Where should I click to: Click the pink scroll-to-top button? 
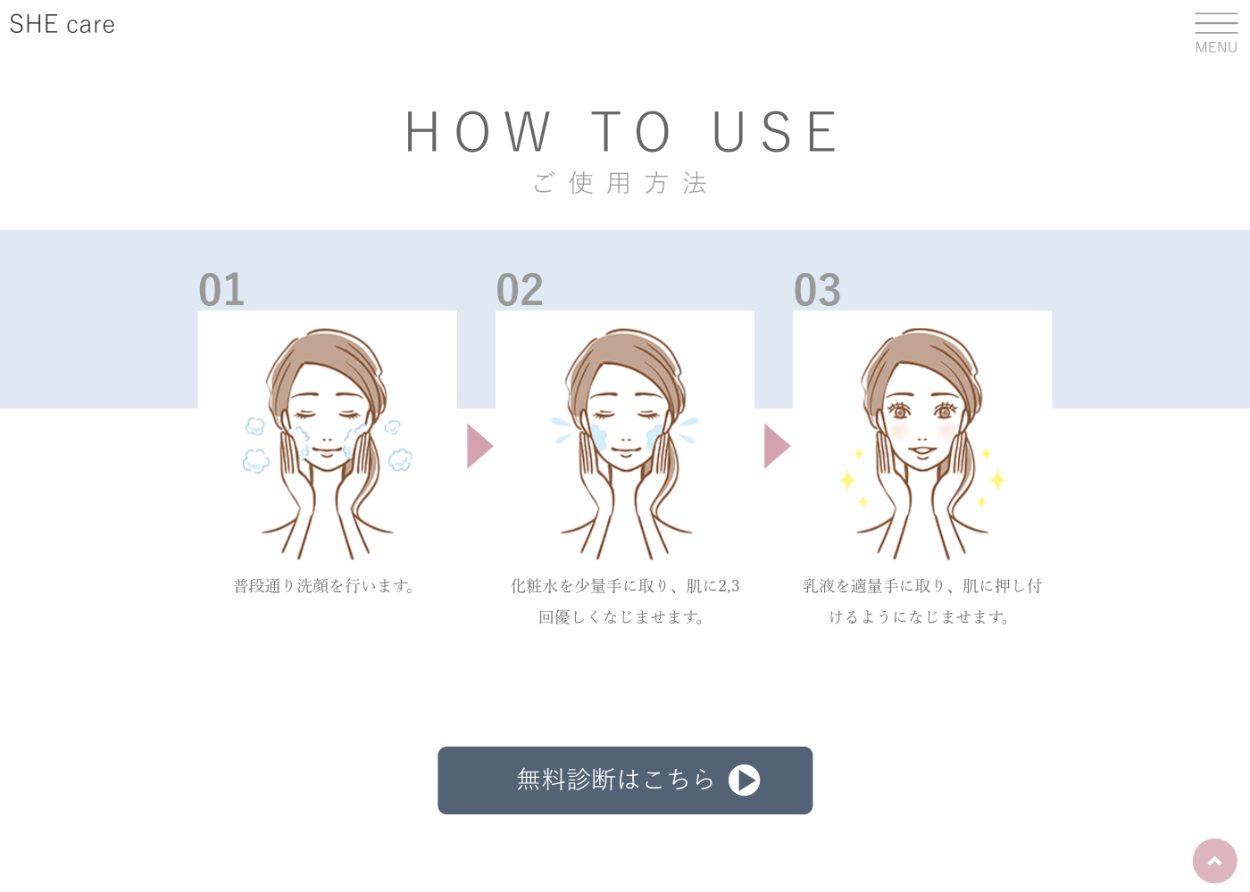click(x=1215, y=861)
